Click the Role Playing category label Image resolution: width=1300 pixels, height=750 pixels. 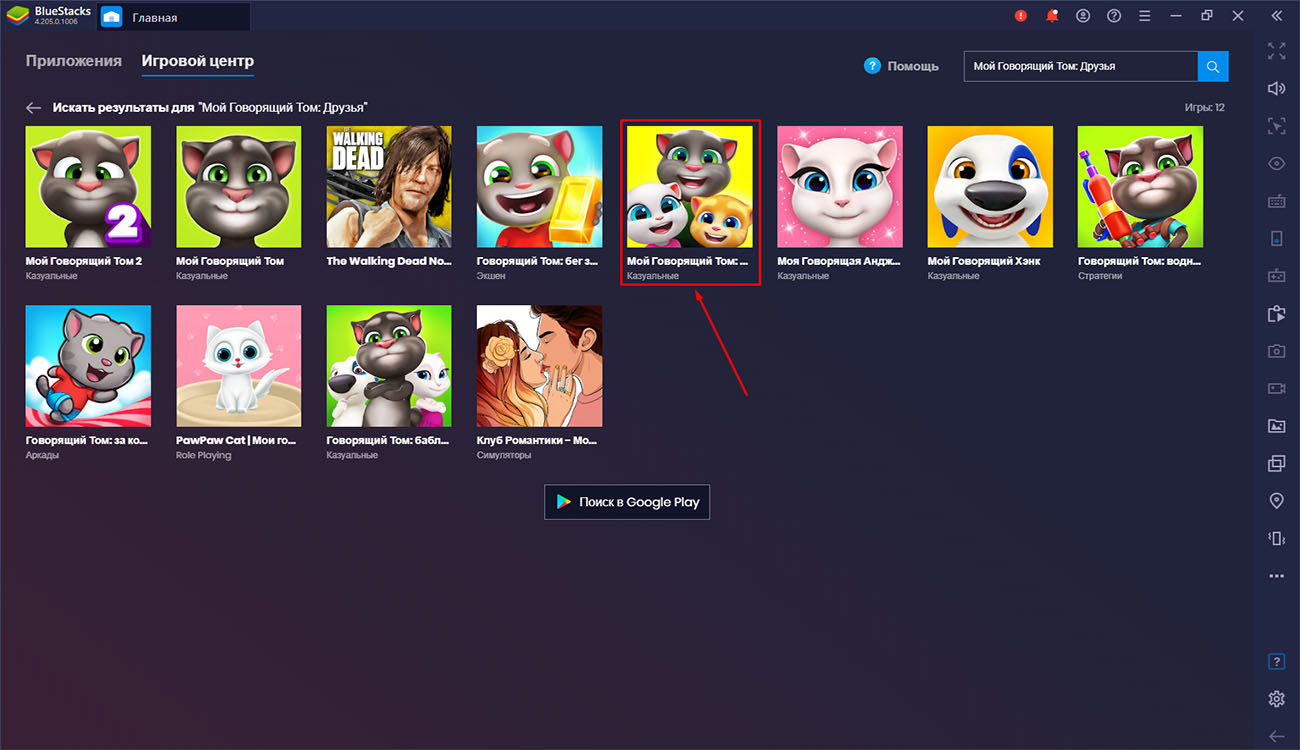click(x=203, y=455)
